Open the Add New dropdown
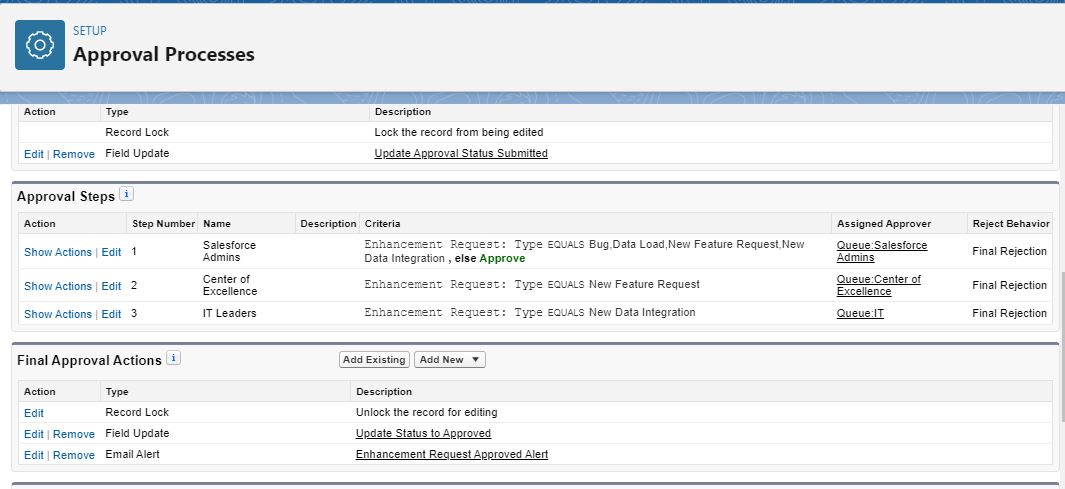This screenshot has height=489, width=1065. click(x=450, y=360)
